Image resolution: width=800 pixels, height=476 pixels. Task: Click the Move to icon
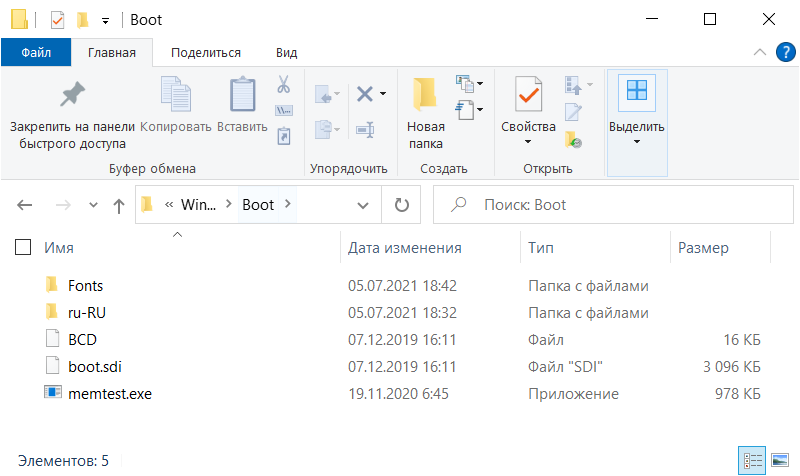pos(323,94)
